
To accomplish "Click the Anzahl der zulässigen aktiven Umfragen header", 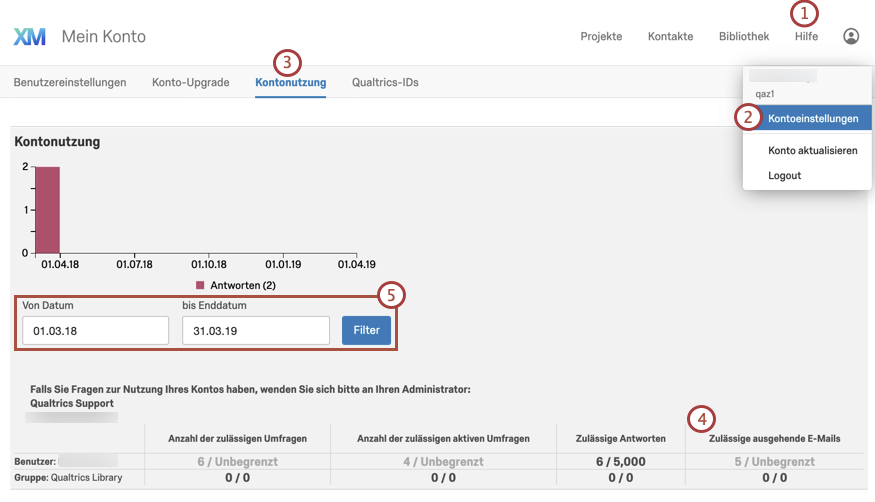I will coord(443,438).
